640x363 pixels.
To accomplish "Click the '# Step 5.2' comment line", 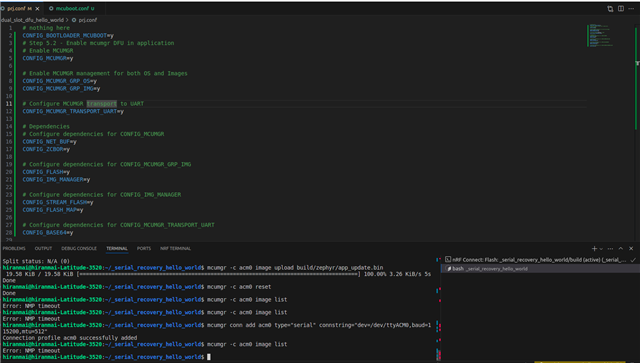I will click(x=98, y=43).
